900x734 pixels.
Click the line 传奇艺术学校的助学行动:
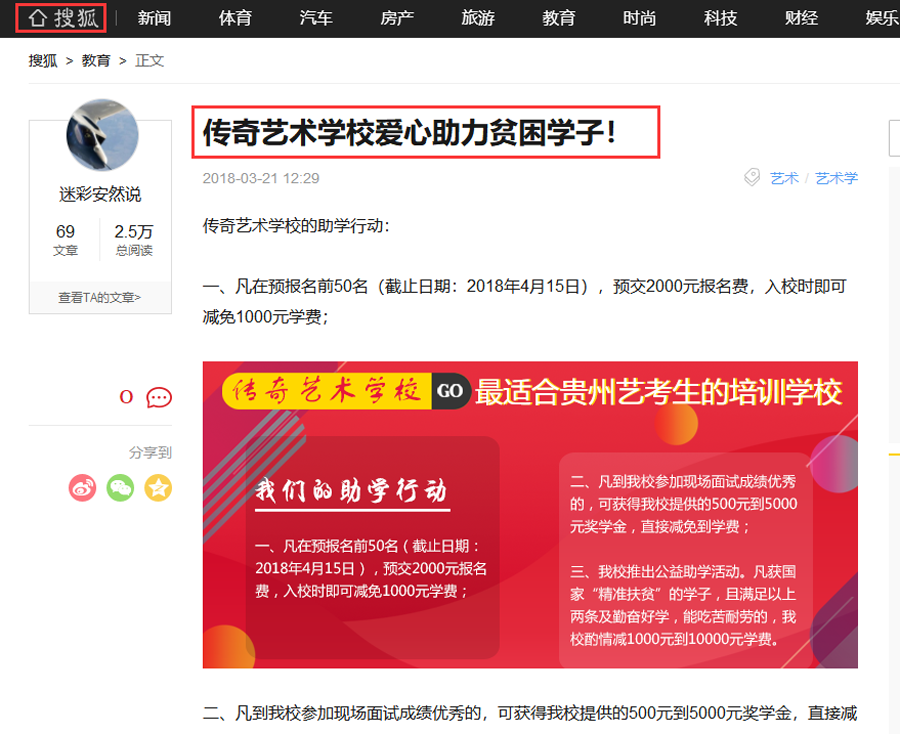(x=296, y=226)
